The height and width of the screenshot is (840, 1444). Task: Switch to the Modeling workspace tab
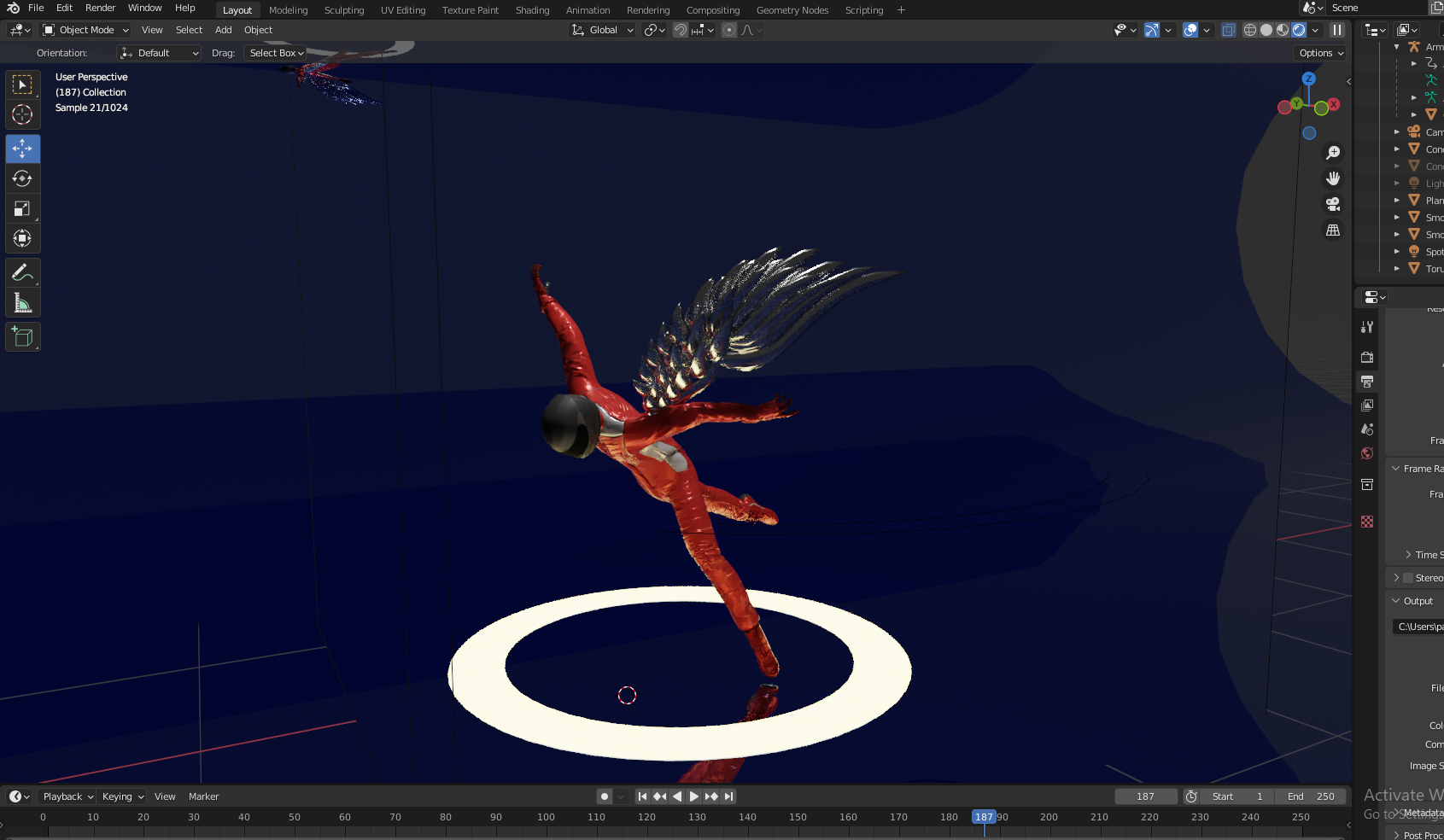[x=288, y=10]
